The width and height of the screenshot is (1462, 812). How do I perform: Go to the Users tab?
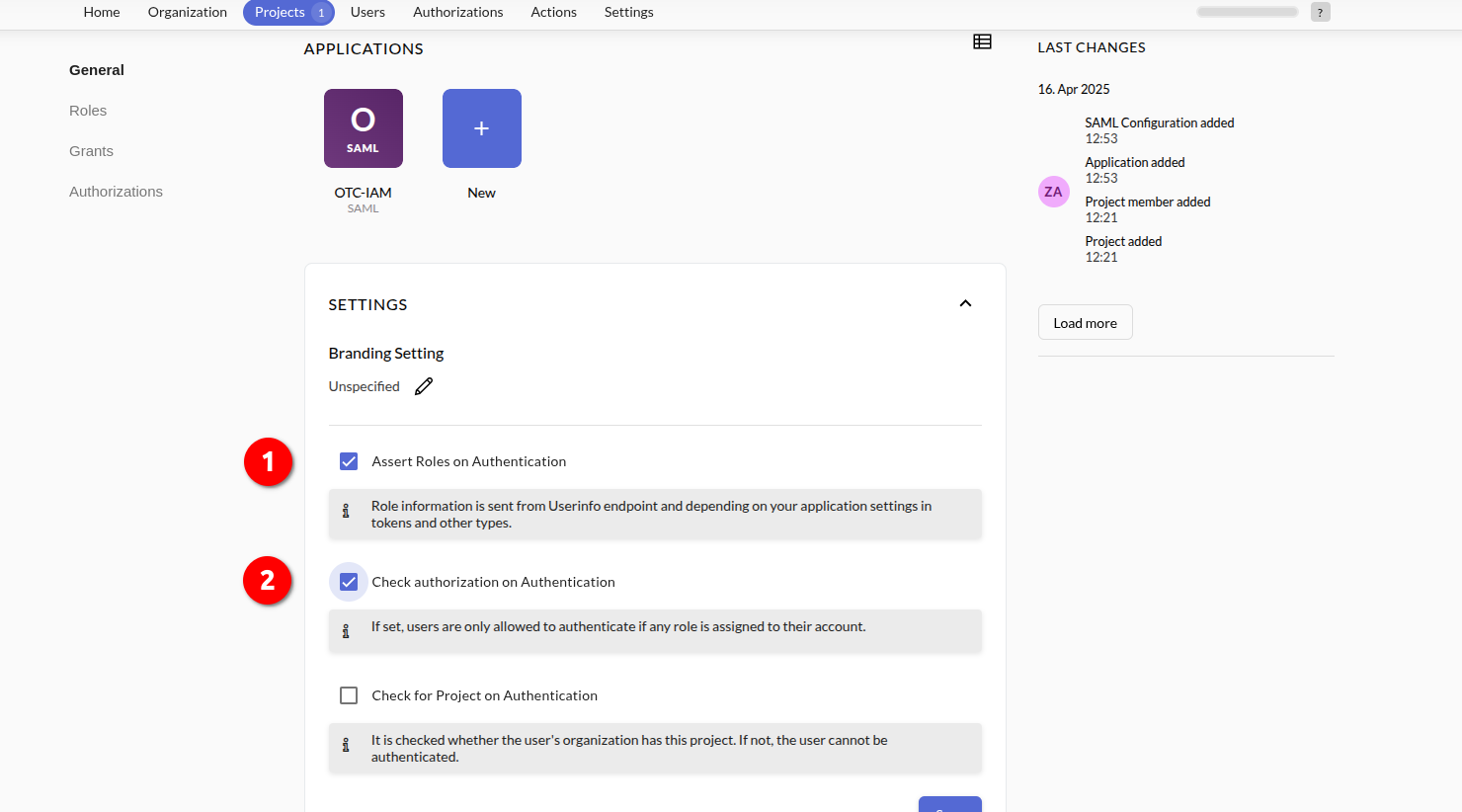(x=367, y=12)
